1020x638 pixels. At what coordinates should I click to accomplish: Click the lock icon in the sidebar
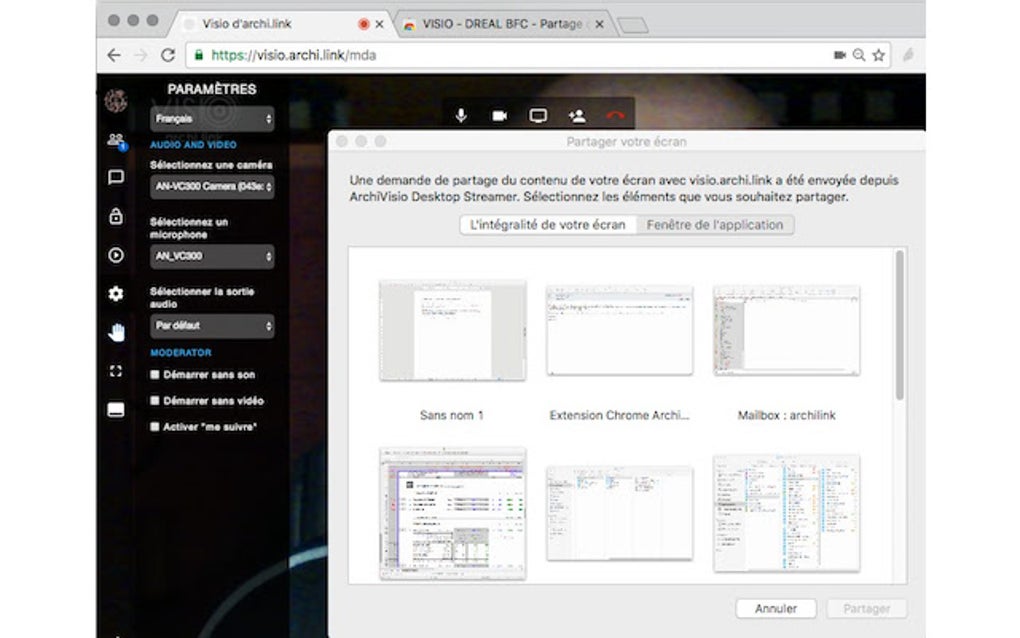point(116,217)
